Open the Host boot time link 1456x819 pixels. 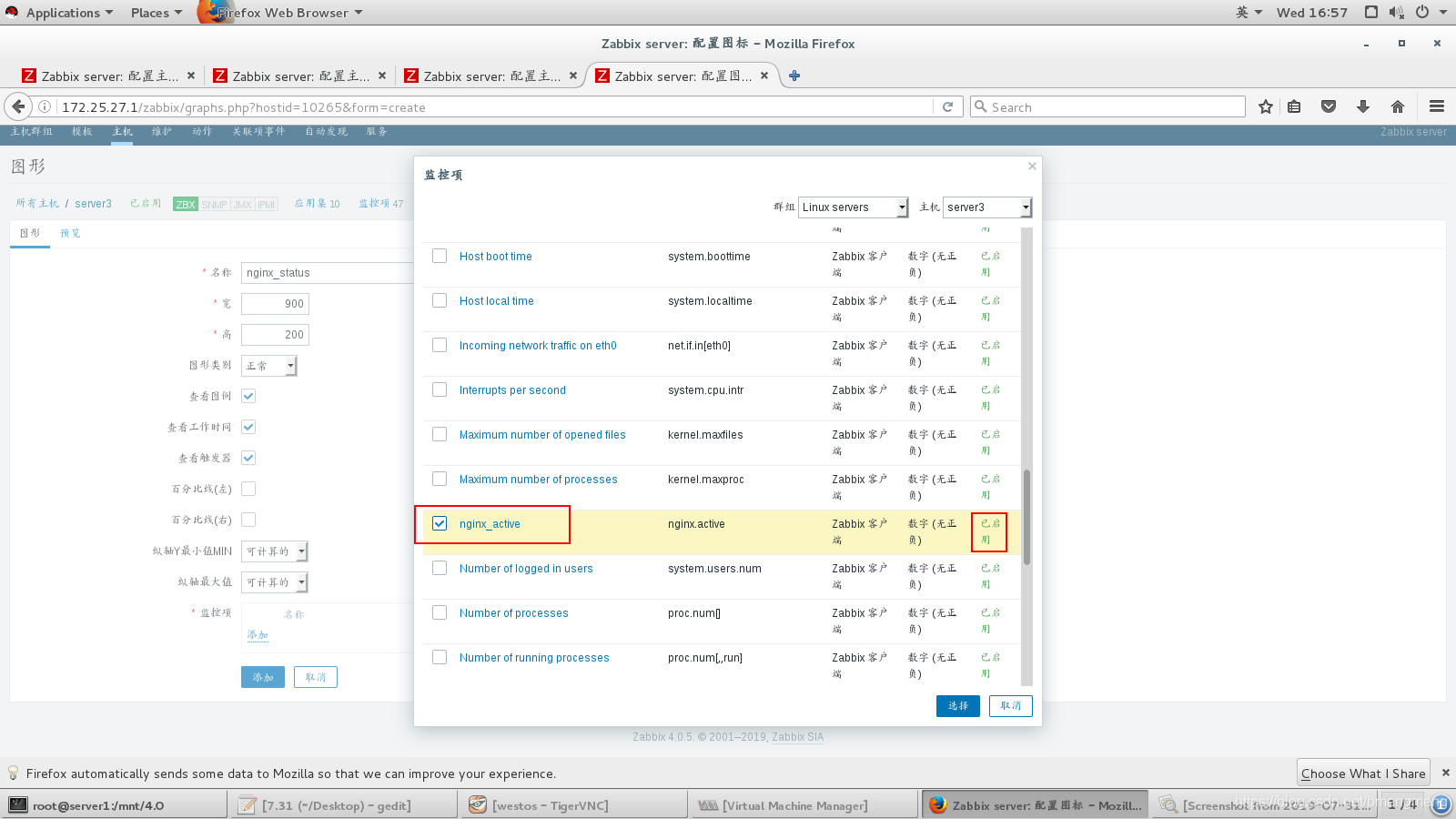click(x=495, y=257)
